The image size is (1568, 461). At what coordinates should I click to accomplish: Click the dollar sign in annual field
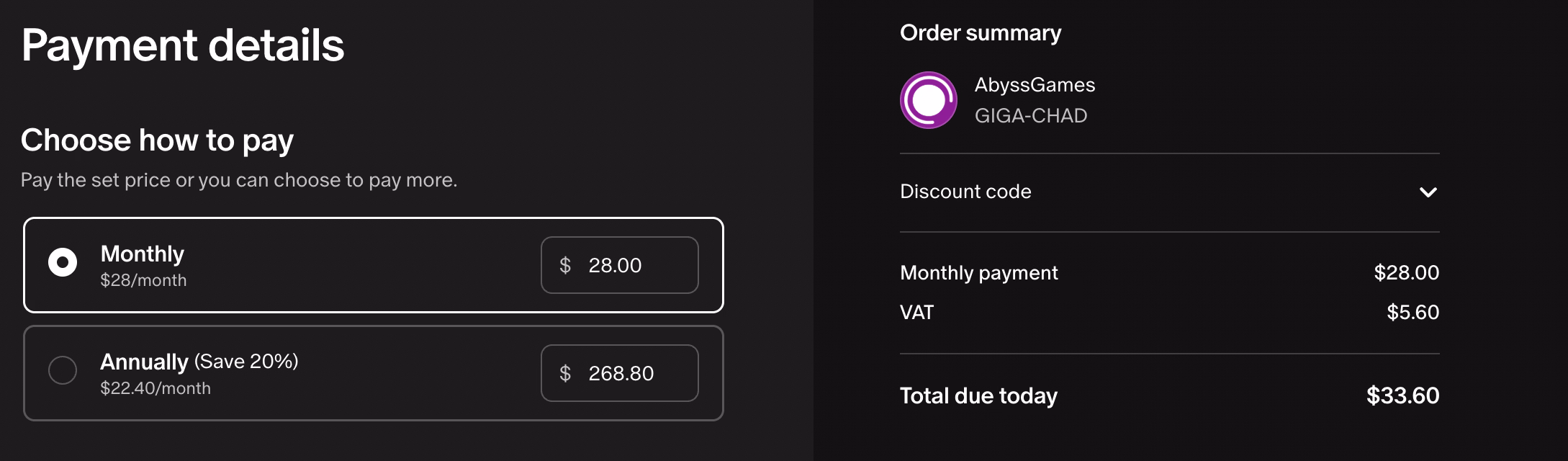565,374
